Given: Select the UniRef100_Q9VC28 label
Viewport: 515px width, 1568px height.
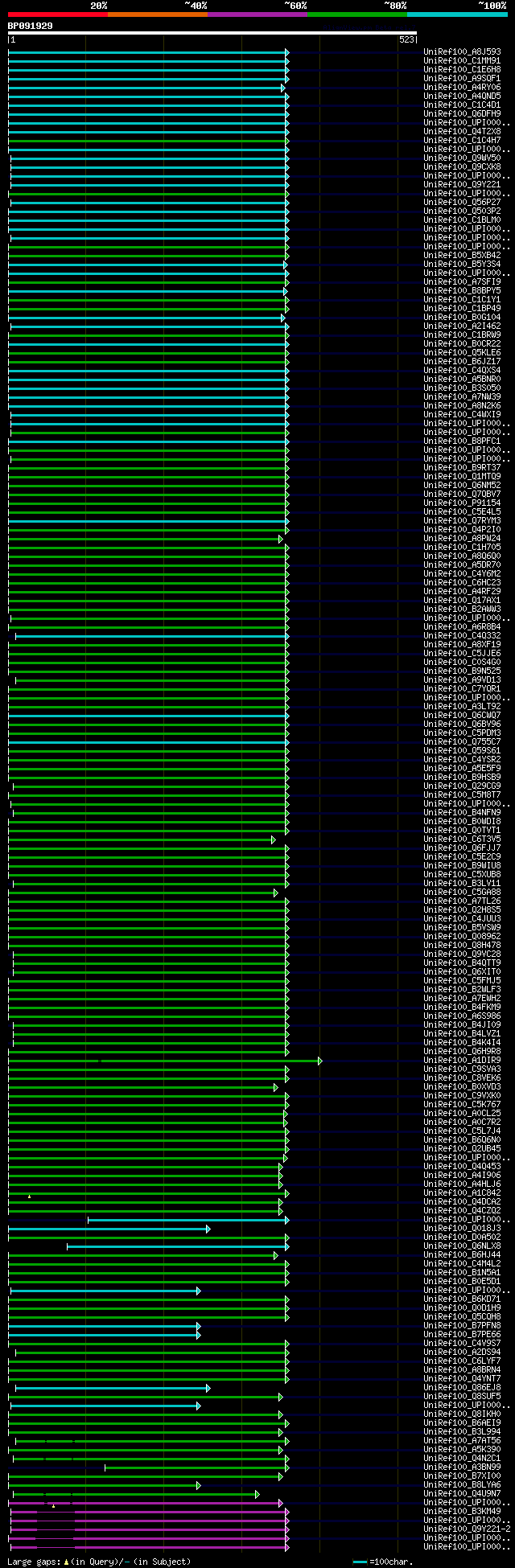Looking at the screenshot, I should [462, 954].
